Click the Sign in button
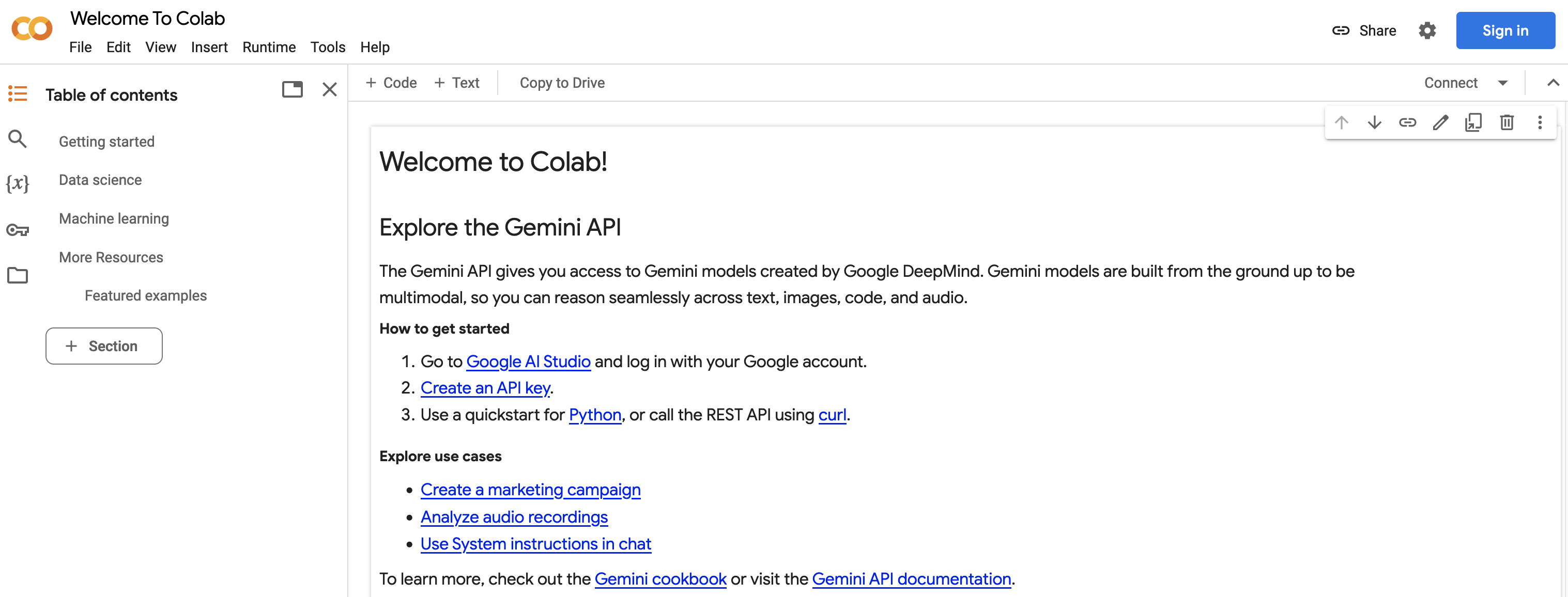1568x597 pixels. tap(1505, 30)
